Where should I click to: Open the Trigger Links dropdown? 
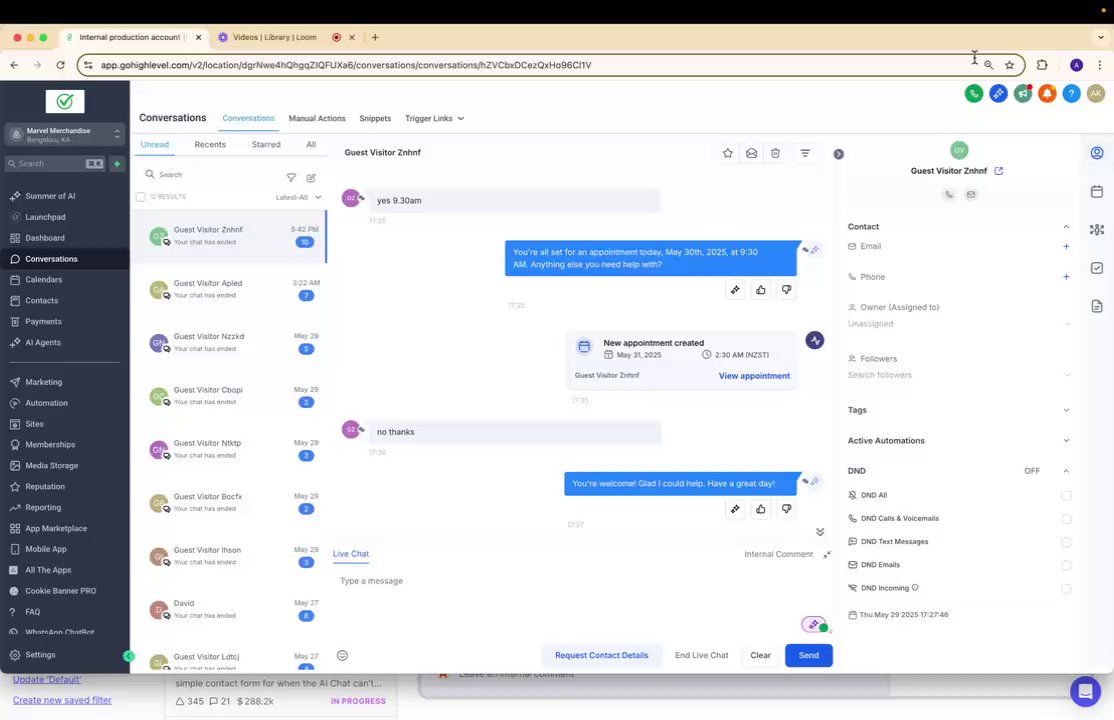click(434, 119)
